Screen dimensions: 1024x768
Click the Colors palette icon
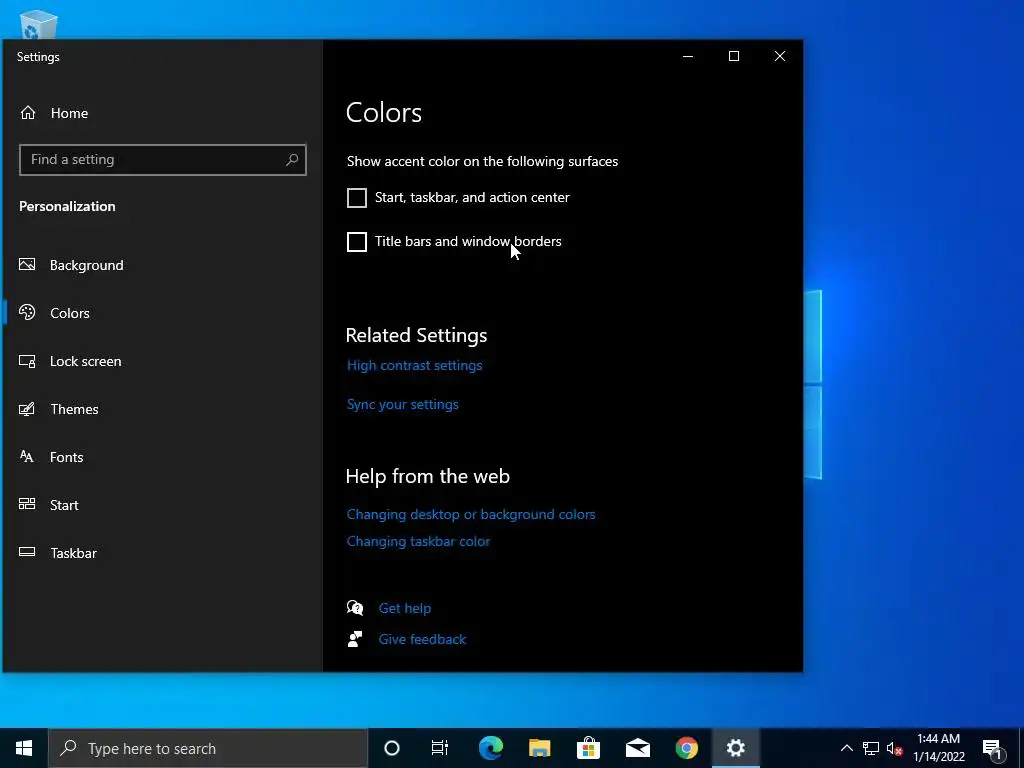[27, 312]
